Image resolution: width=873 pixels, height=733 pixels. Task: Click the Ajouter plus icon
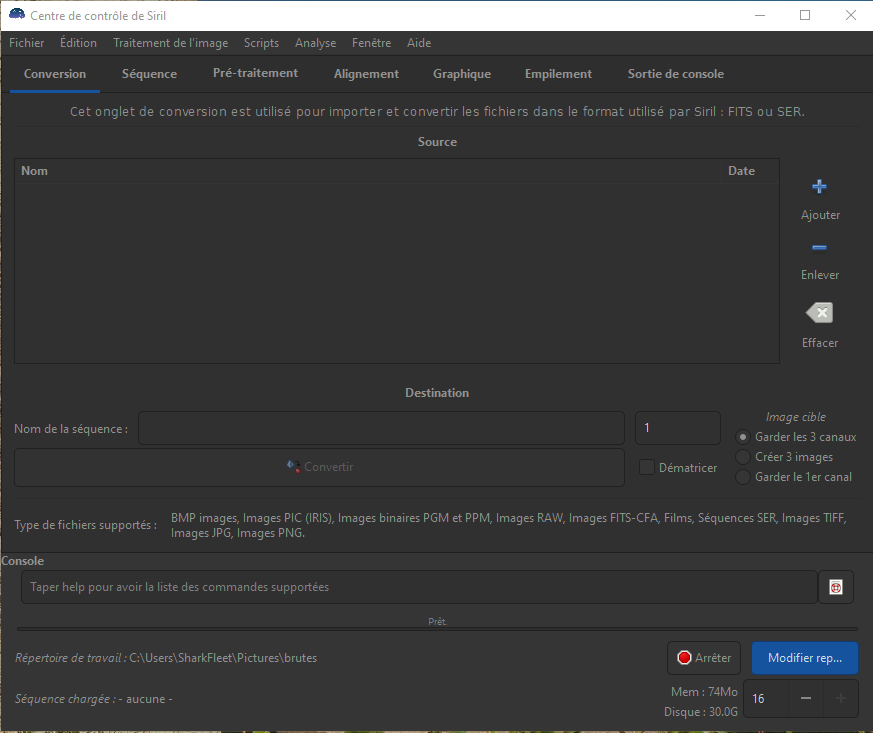tap(819, 187)
